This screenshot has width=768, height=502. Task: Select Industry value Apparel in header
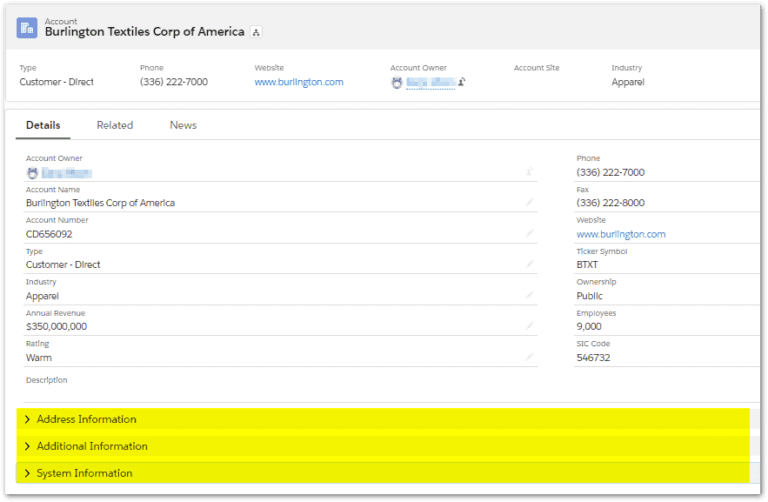628,82
